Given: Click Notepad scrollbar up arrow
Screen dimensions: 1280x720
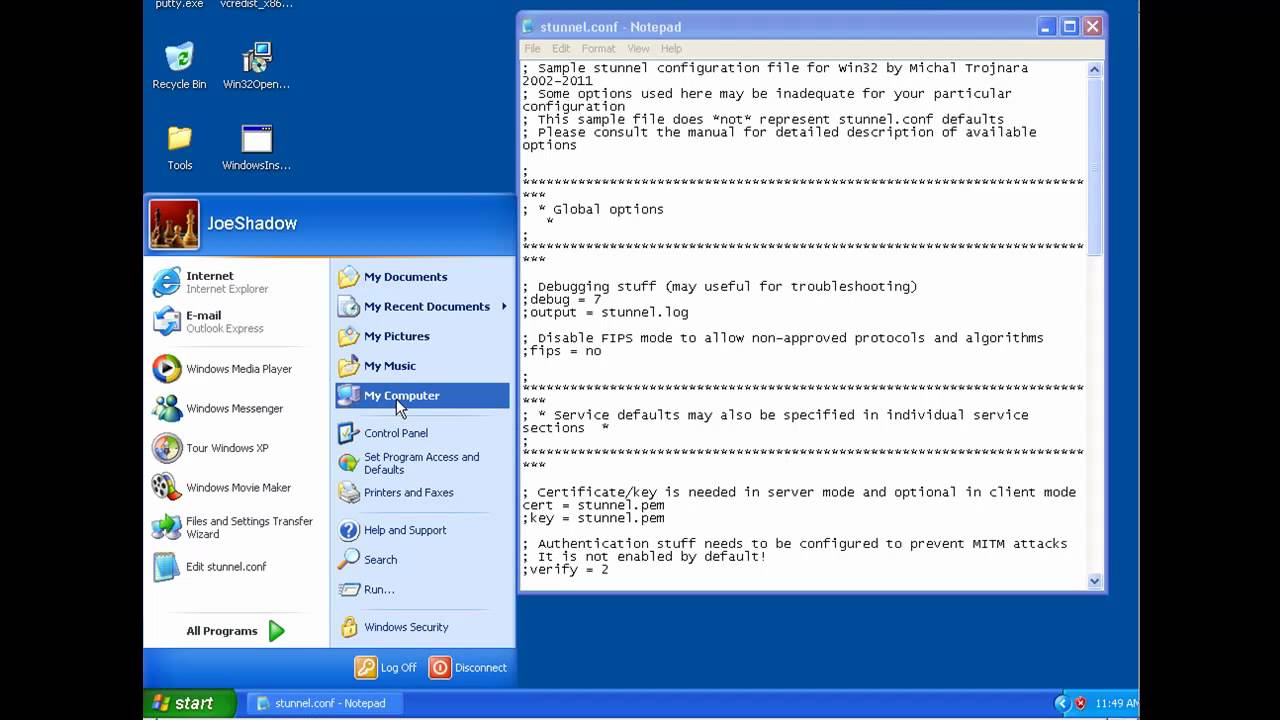Looking at the screenshot, I should point(1094,70).
